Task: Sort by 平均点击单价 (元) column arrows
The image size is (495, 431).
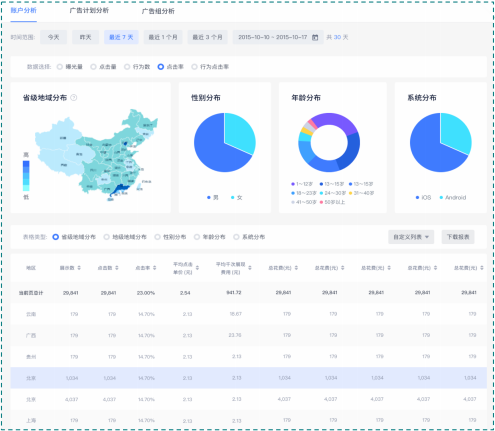Action: coord(197,268)
